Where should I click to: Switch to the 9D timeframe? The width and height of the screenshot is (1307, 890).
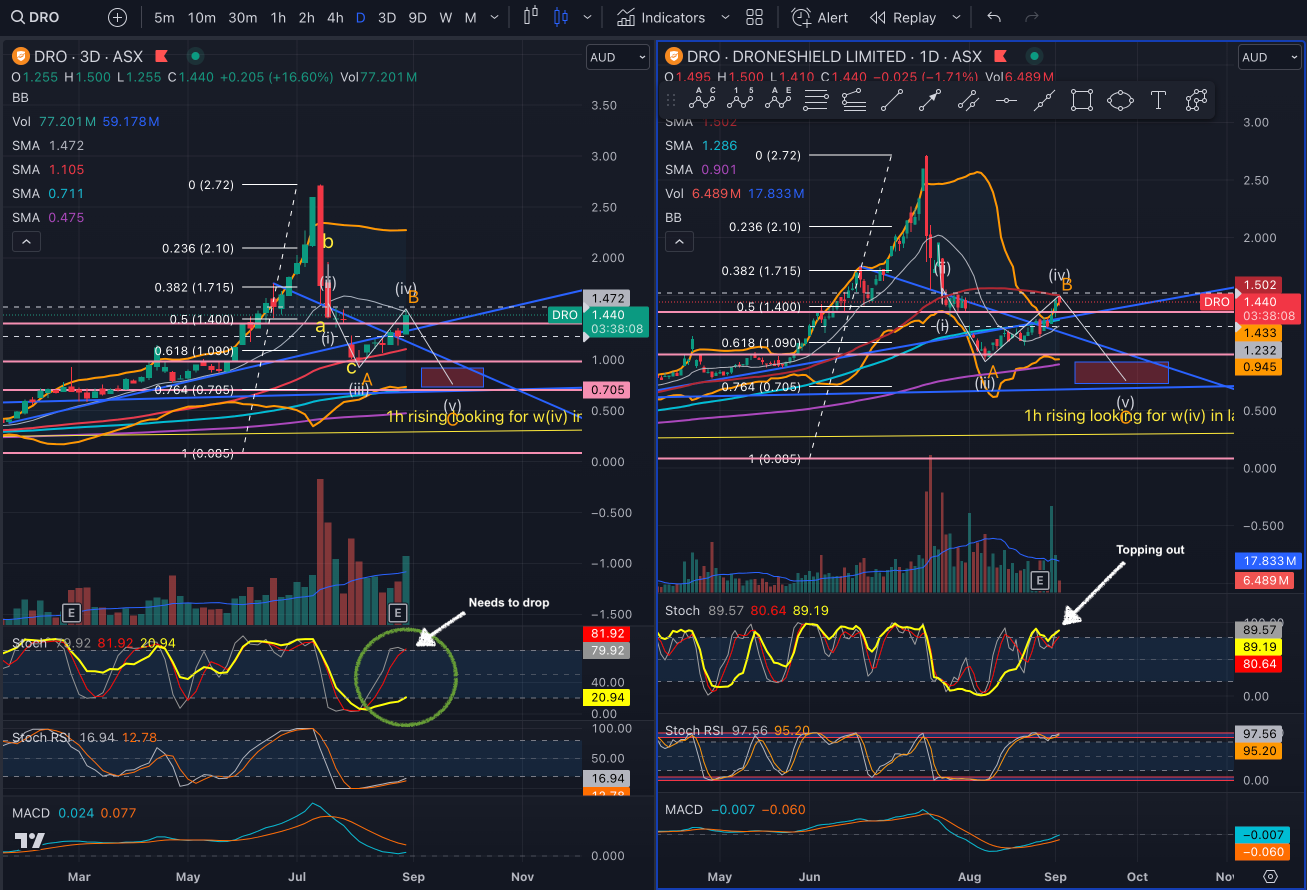(x=417, y=17)
